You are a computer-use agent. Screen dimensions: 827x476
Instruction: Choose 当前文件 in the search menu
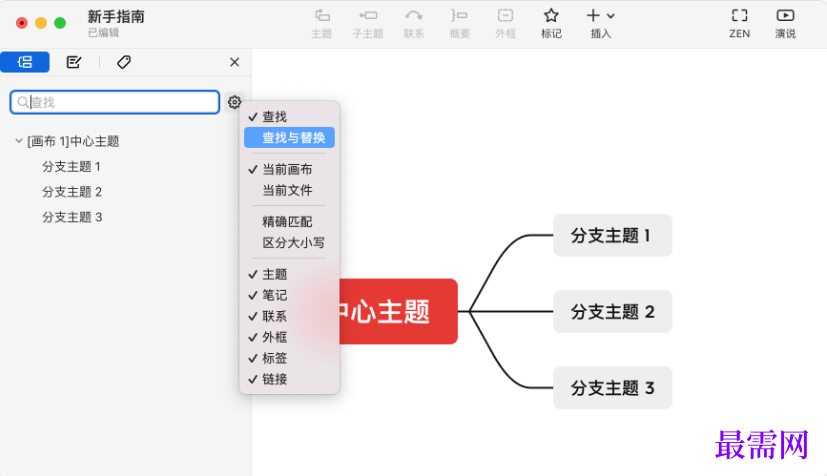pos(287,190)
